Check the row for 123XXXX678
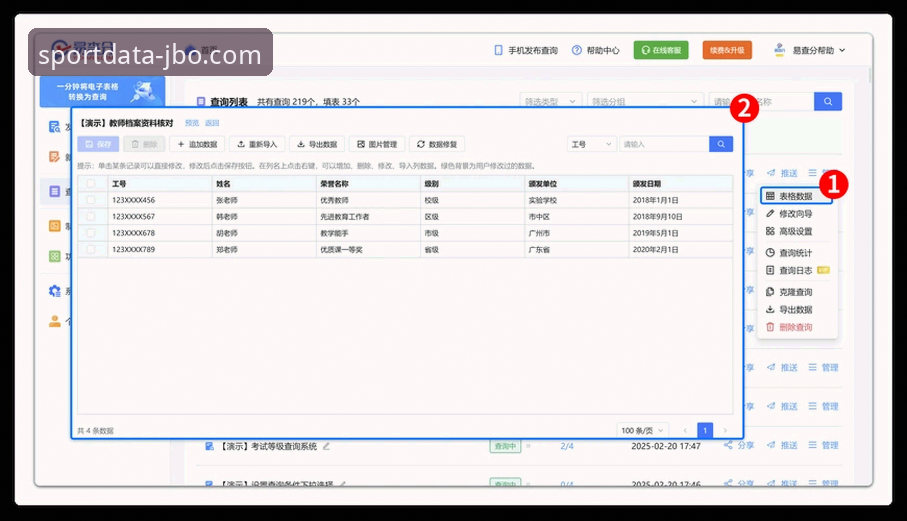This screenshot has width=907, height=521. pos(91,233)
